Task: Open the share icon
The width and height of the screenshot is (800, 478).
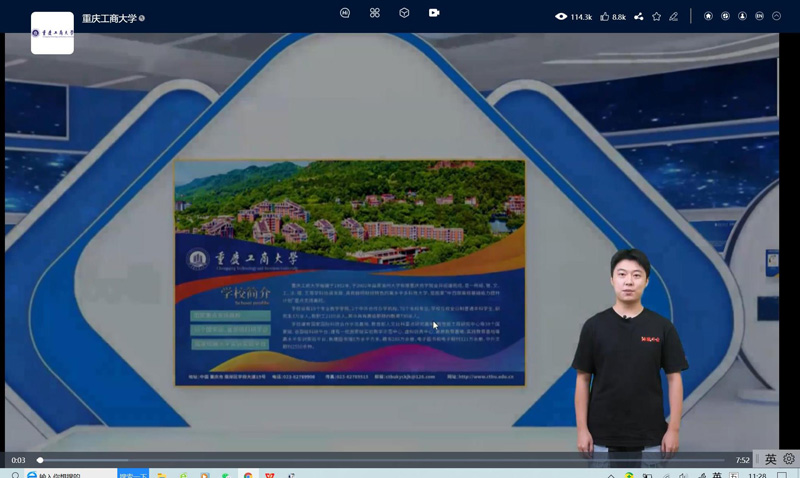Action: pos(639,16)
